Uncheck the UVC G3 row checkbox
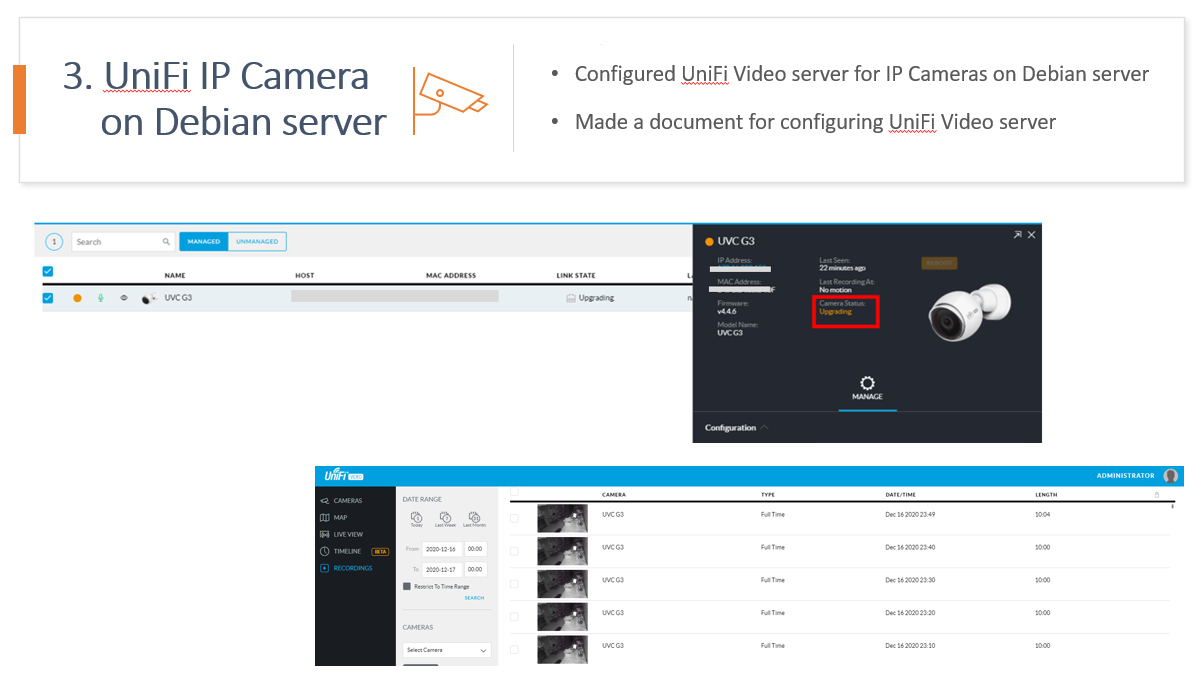The image size is (1196, 679). click(48, 298)
